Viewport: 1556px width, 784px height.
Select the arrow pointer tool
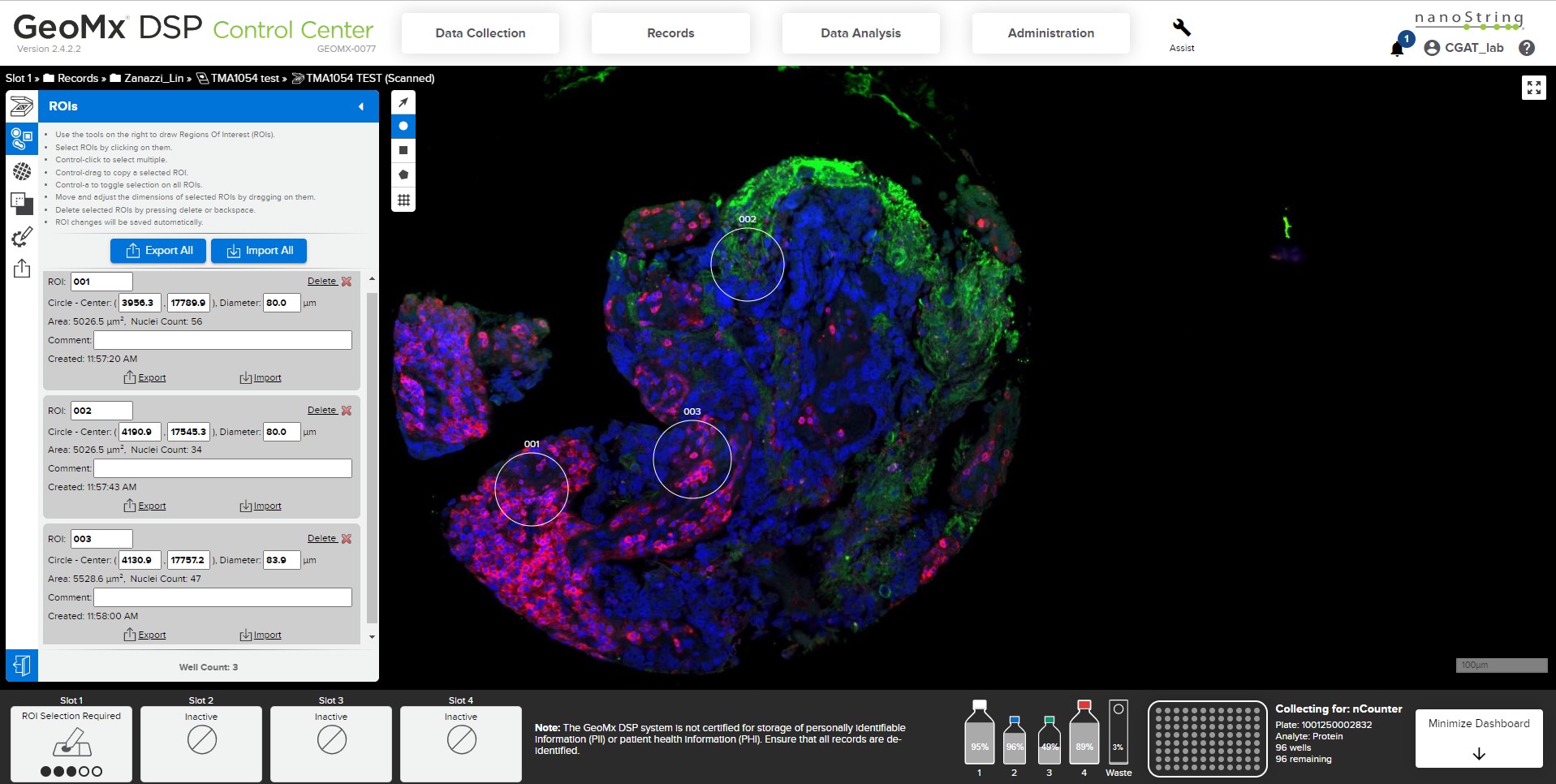point(403,102)
